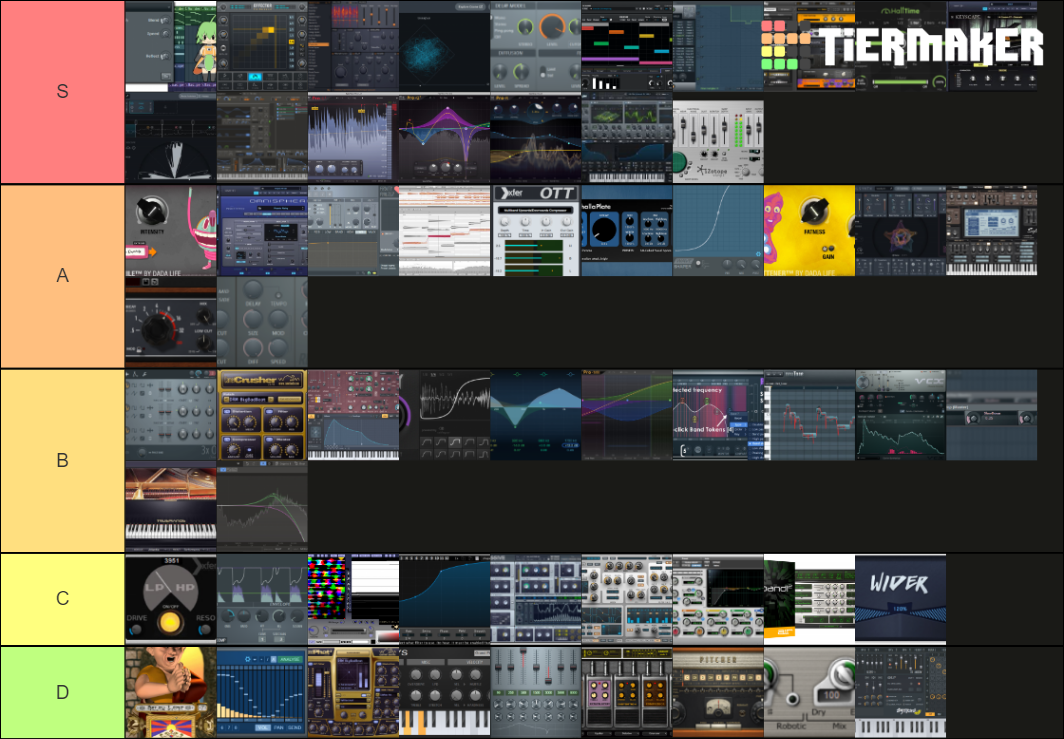Image resolution: width=1064 pixels, height=739 pixels.
Task: Click the Crusher plugin image in B tier
Action: coord(262,414)
